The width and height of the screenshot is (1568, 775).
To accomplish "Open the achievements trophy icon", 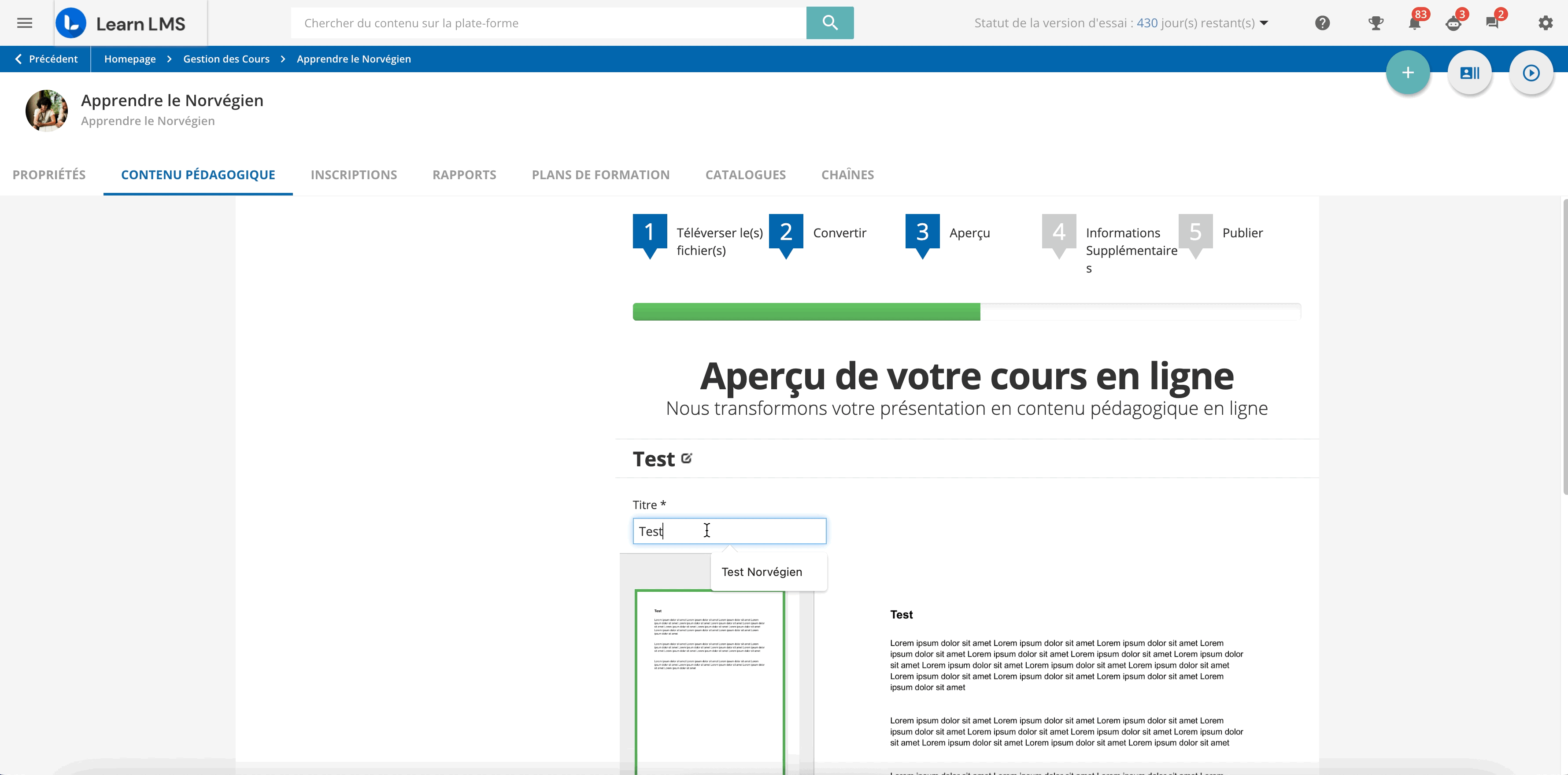I will 1376,23.
